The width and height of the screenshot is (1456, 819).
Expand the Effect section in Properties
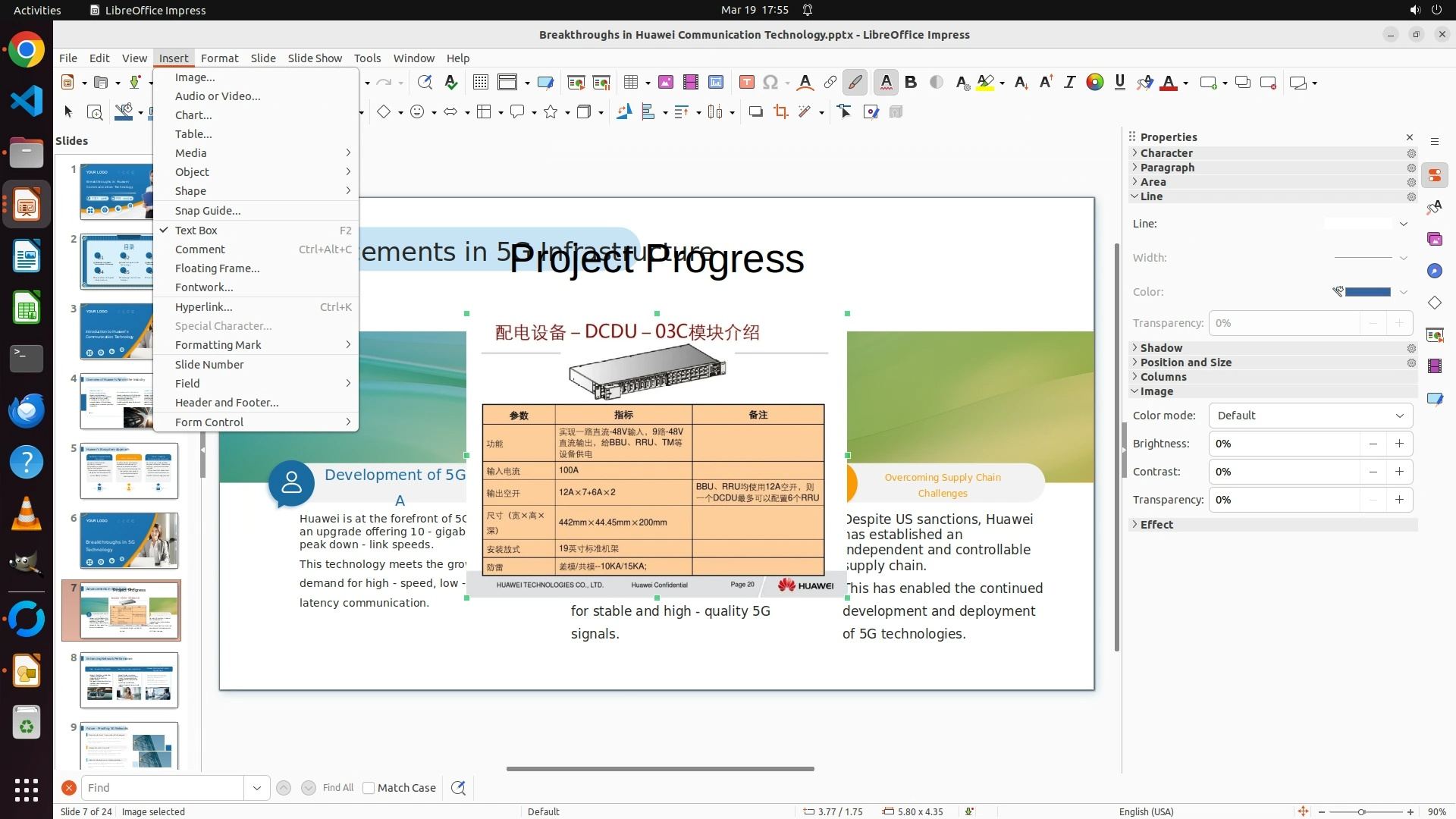tap(1156, 525)
